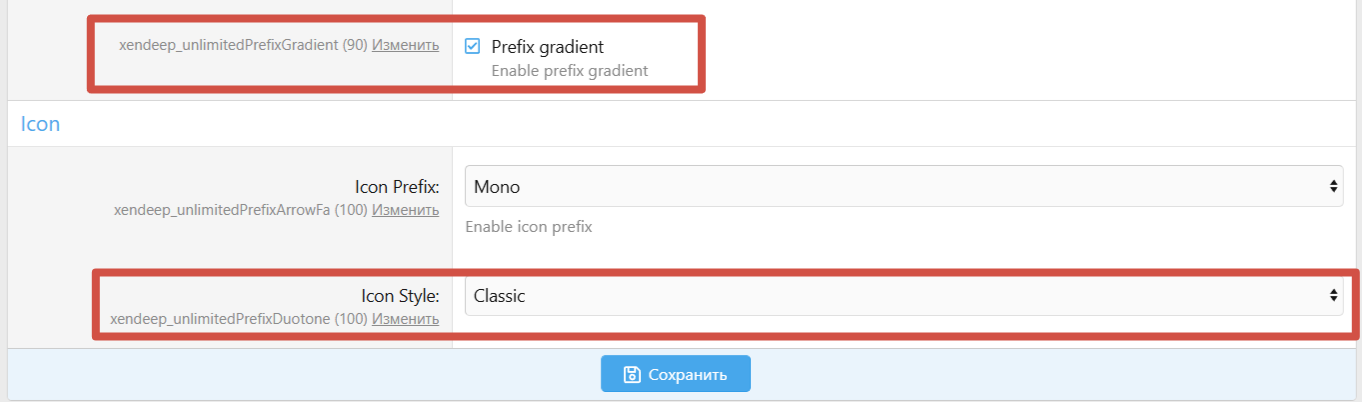Click the floppy disk save icon
Viewport: 1362px width, 402px height.
(631, 375)
